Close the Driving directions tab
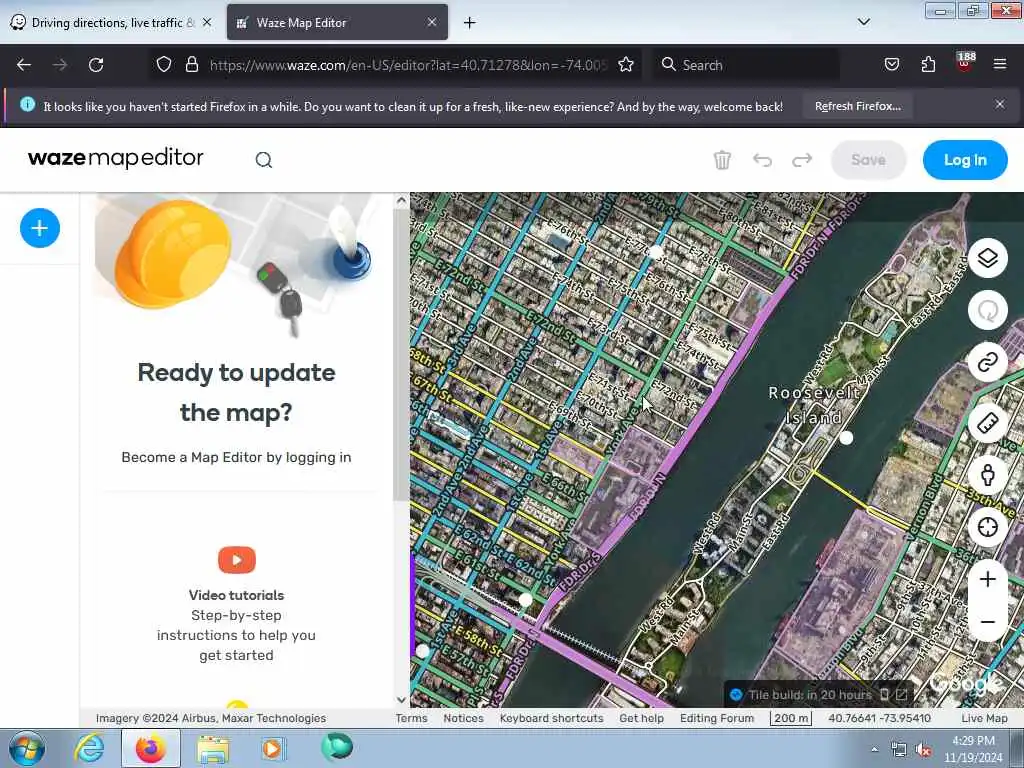The width and height of the screenshot is (1024, 768). tap(207, 22)
